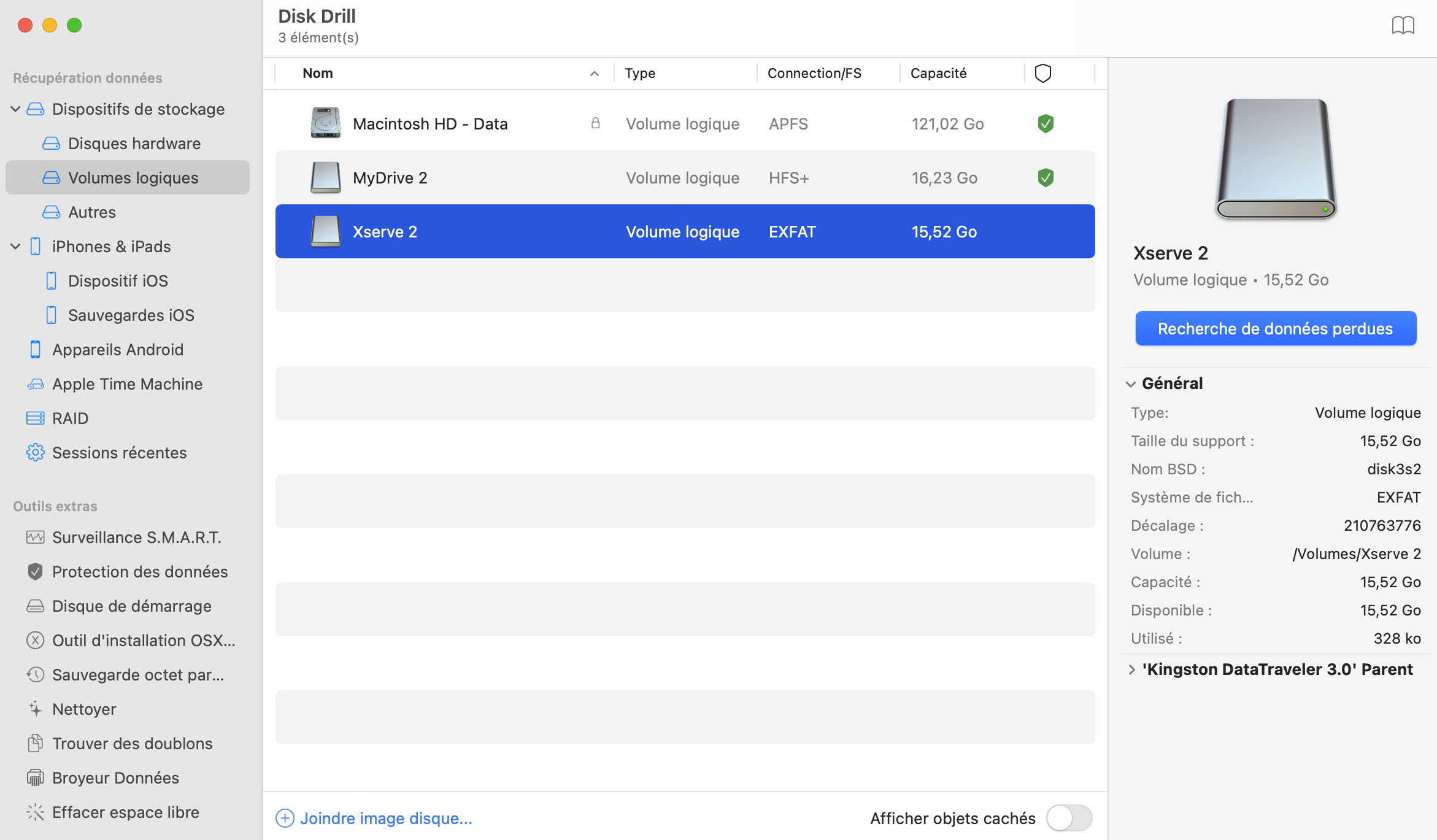The image size is (1437, 840).
Task: Click the Disques hardware drive icon
Action: (x=52, y=144)
